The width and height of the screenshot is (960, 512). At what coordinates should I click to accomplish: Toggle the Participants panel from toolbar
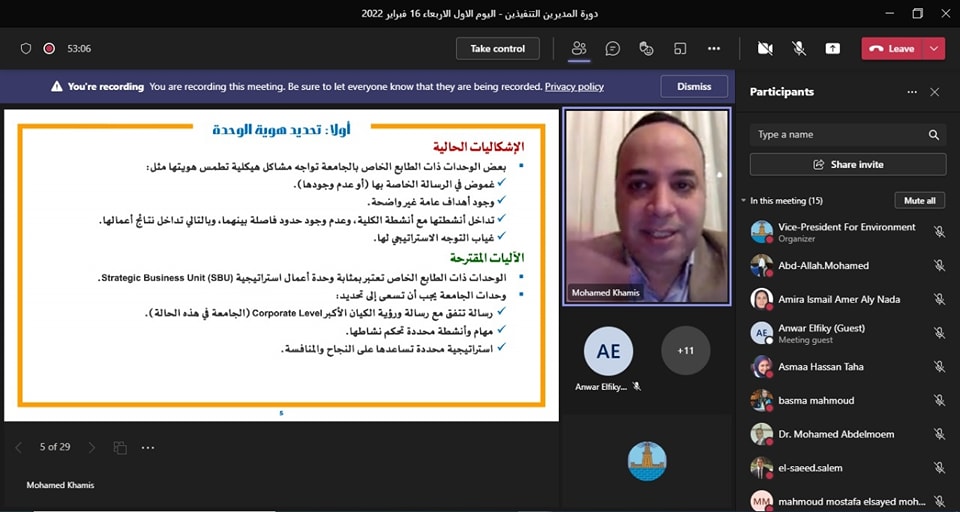[x=578, y=48]
